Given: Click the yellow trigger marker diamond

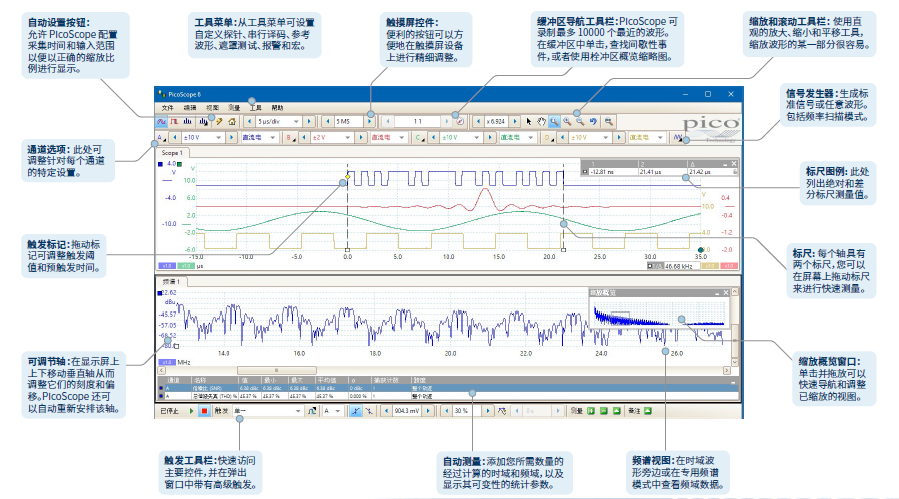Looking at the screenshot, I should [x=348, y=175].
